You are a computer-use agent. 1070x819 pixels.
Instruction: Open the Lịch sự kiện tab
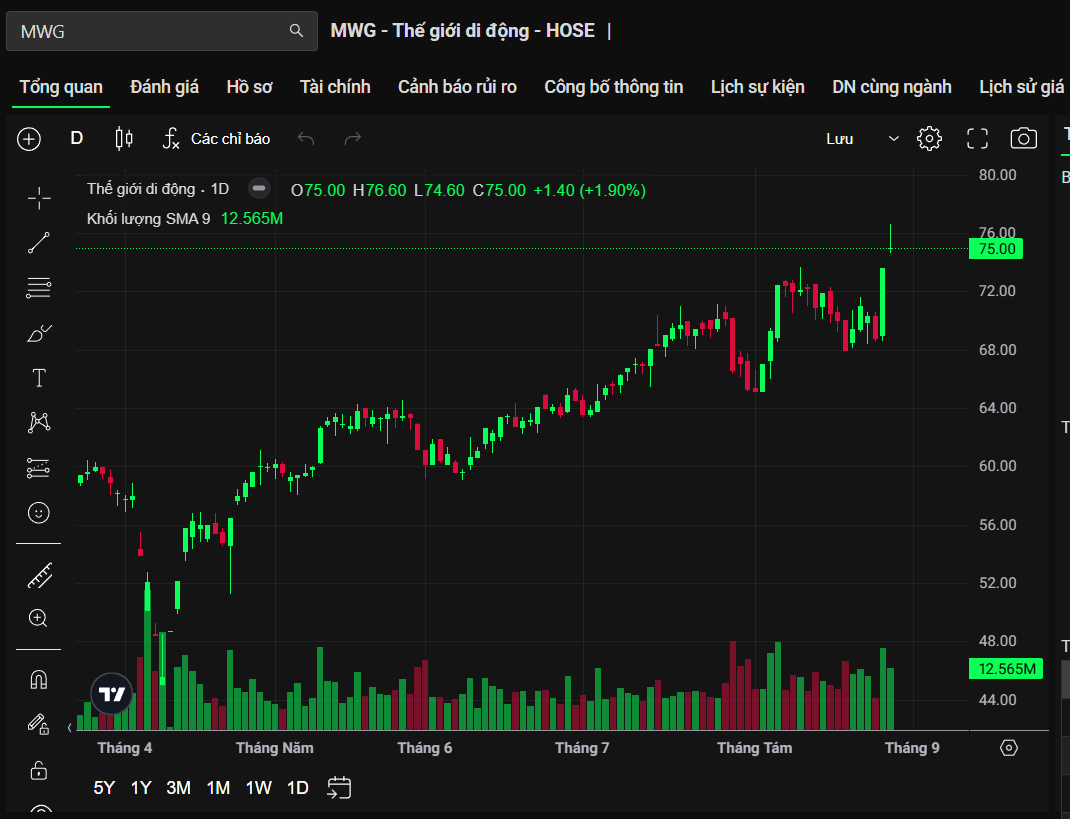point(757,87)
